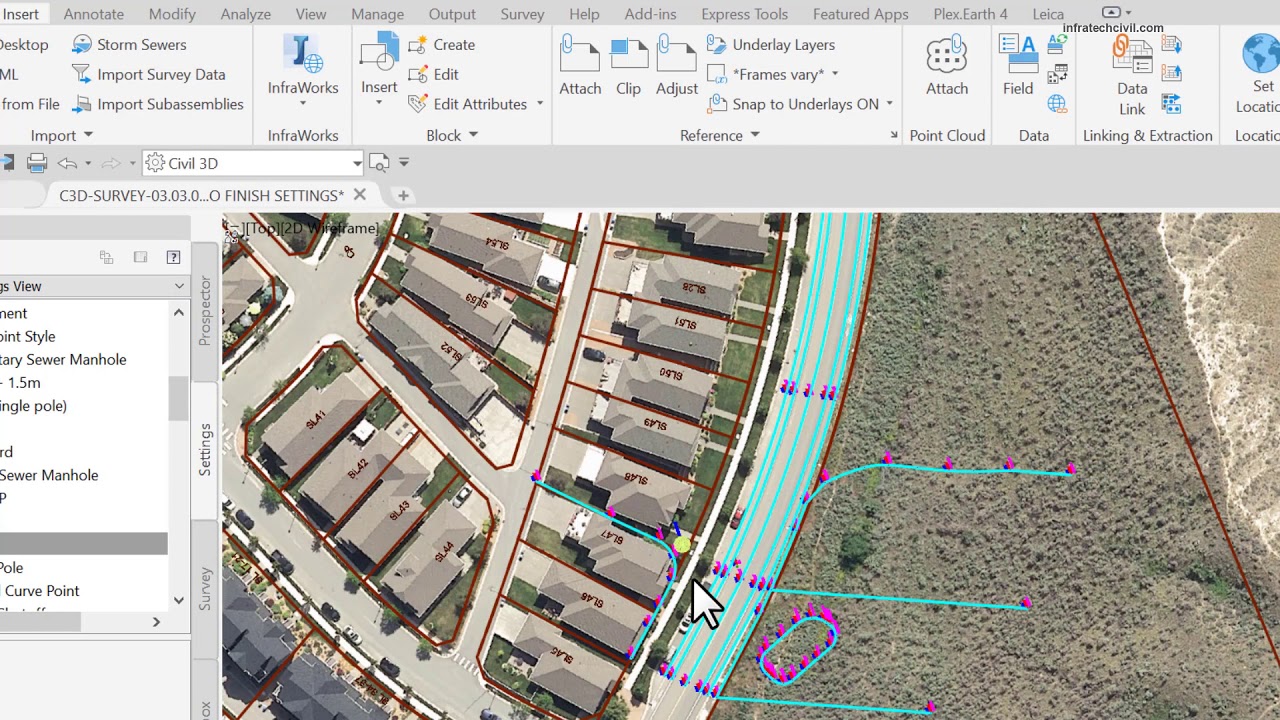Insert a Field from Data panel
The width and height of the screenshot is (1280, 720).
pyautogui.click(x=1018, y=66)
